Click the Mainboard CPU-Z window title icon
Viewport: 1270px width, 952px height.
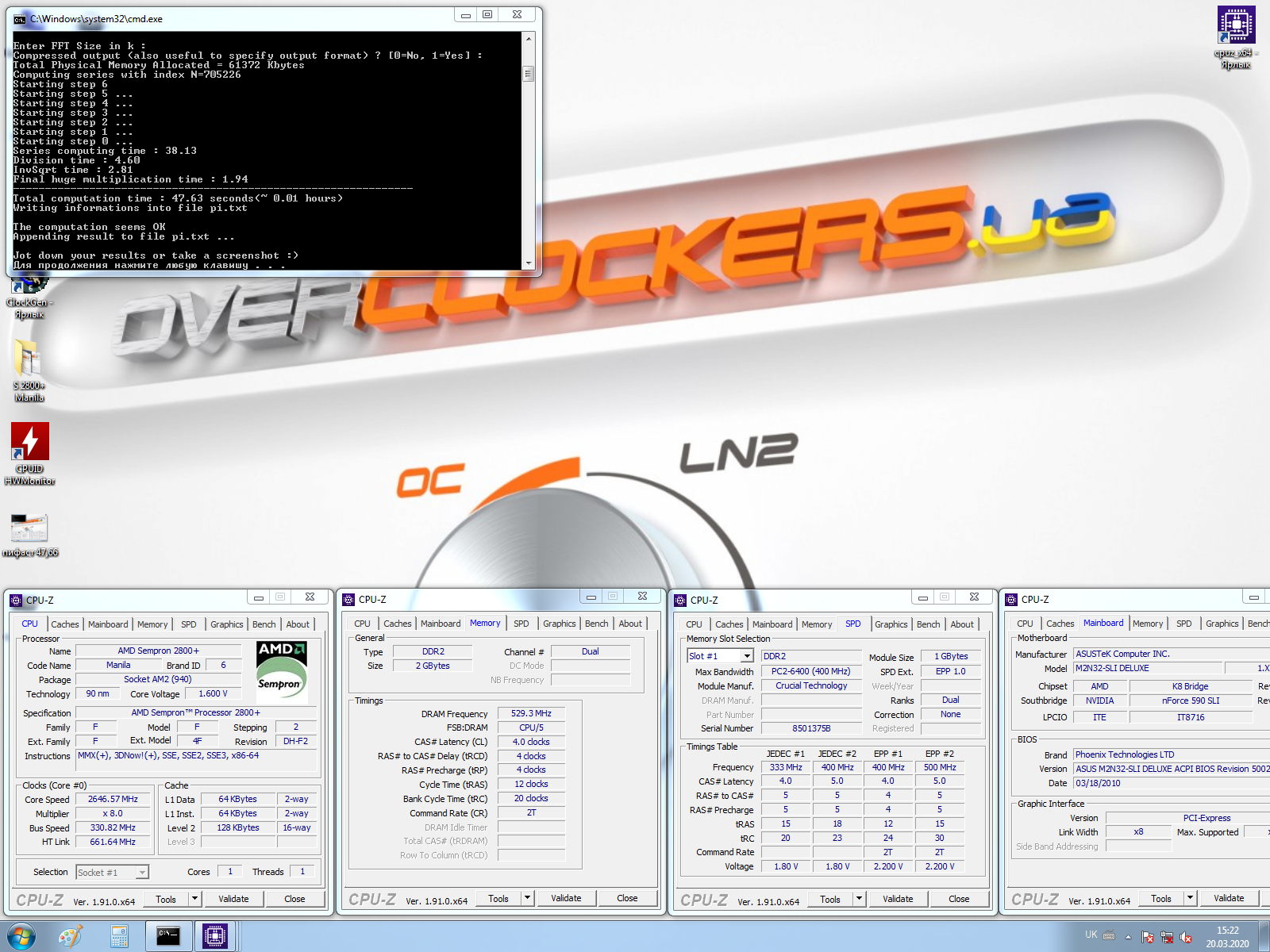click(x=1011, y=600)
